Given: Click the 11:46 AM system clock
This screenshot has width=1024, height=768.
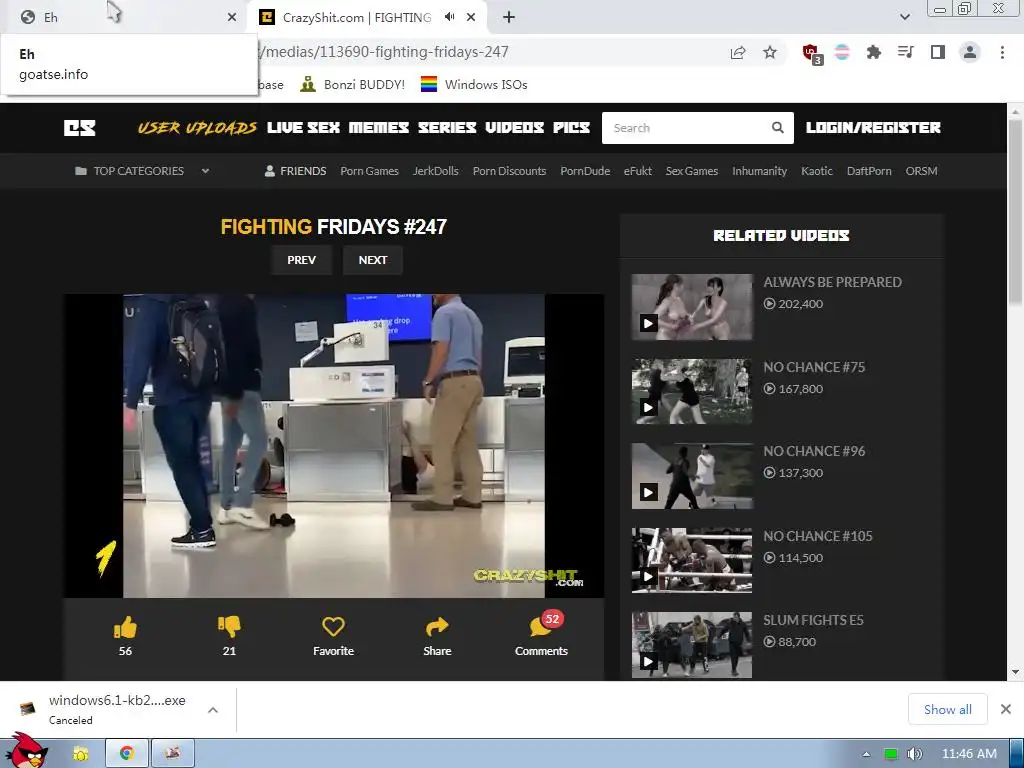Looking at the screenshot, I should 969,754.
